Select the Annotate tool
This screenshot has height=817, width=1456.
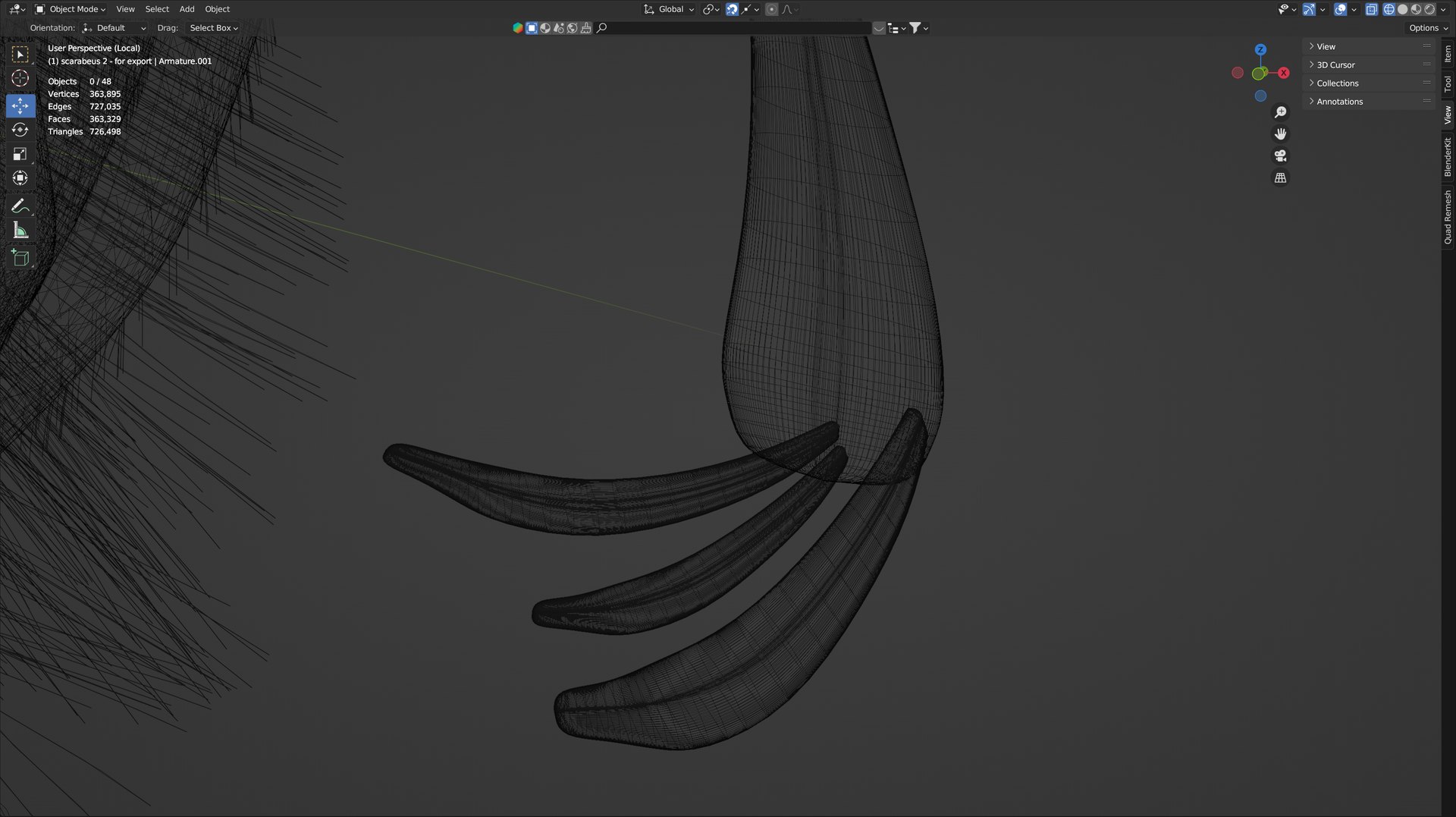(x=20, y=206)
